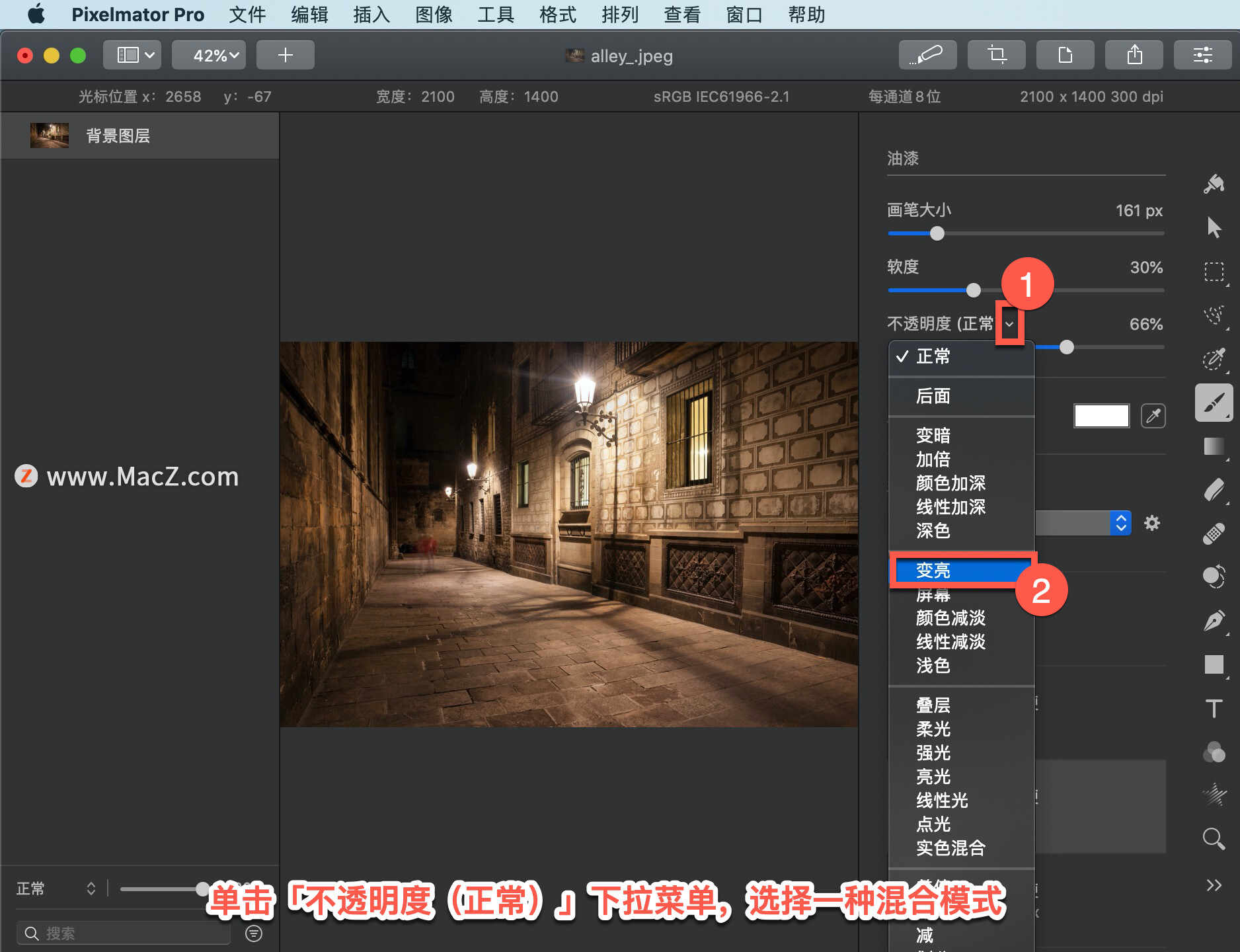
Task: Choose 浅色 blend mode
Action: [x=962, y=666]
